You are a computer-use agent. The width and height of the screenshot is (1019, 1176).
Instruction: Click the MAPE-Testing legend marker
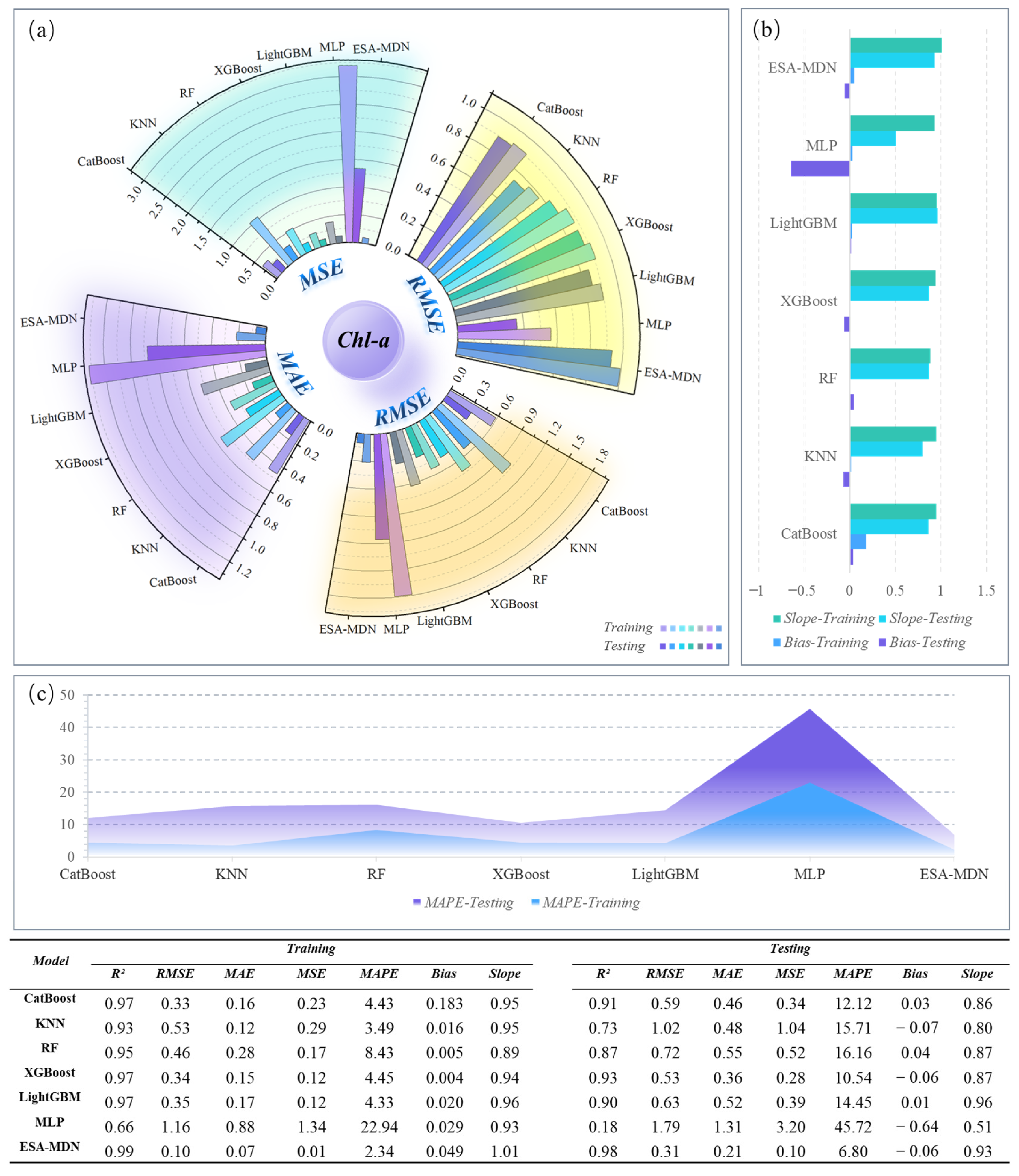(417, 902)
